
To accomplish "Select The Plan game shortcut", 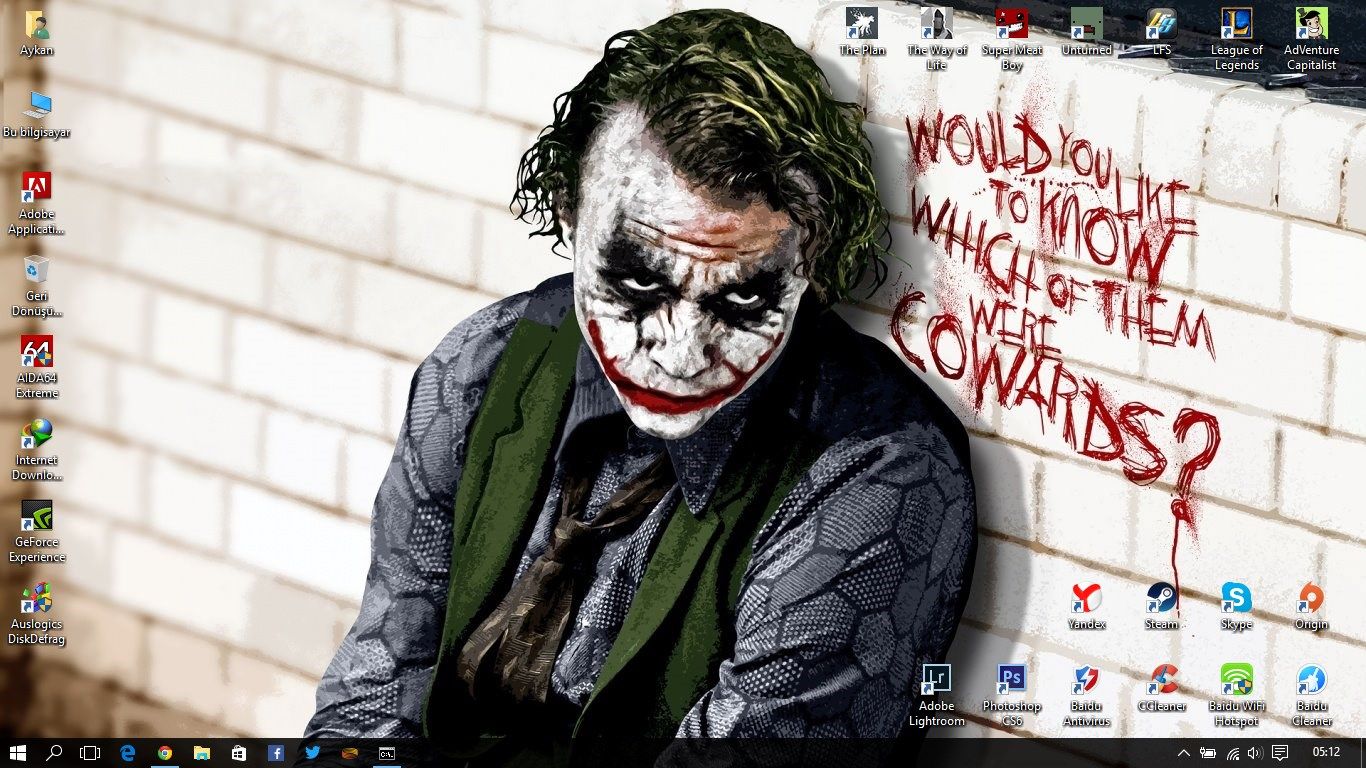I will coord(862,32).
